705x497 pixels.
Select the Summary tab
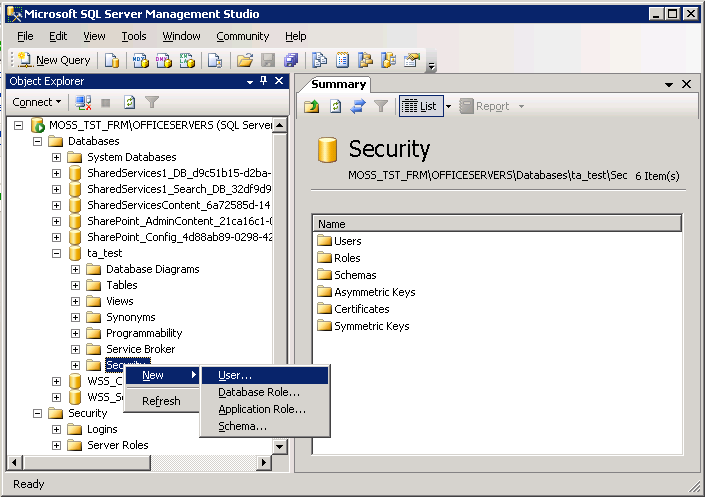339,84
